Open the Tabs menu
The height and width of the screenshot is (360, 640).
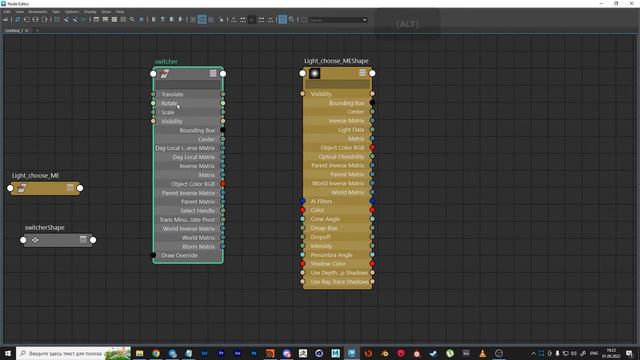56,12
